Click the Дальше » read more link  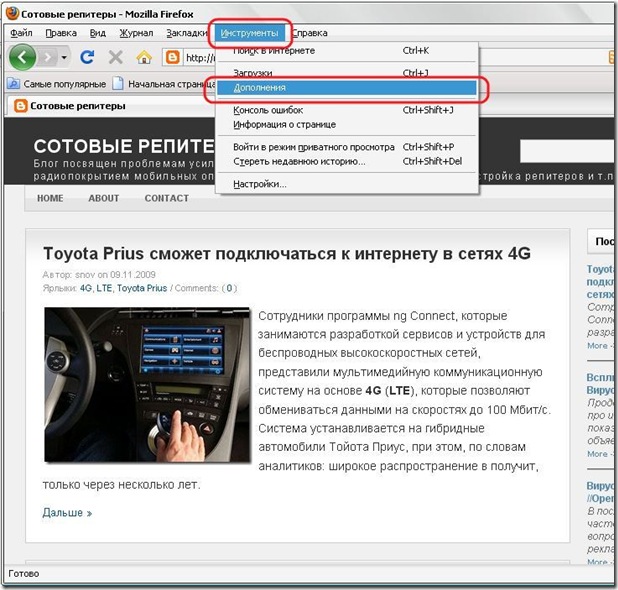click(67, 513)
